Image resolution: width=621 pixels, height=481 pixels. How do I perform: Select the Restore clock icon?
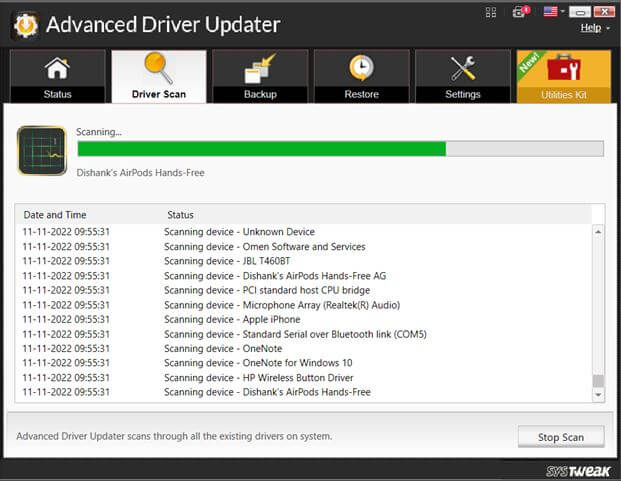pyautogui.click(x=361, y=69)
